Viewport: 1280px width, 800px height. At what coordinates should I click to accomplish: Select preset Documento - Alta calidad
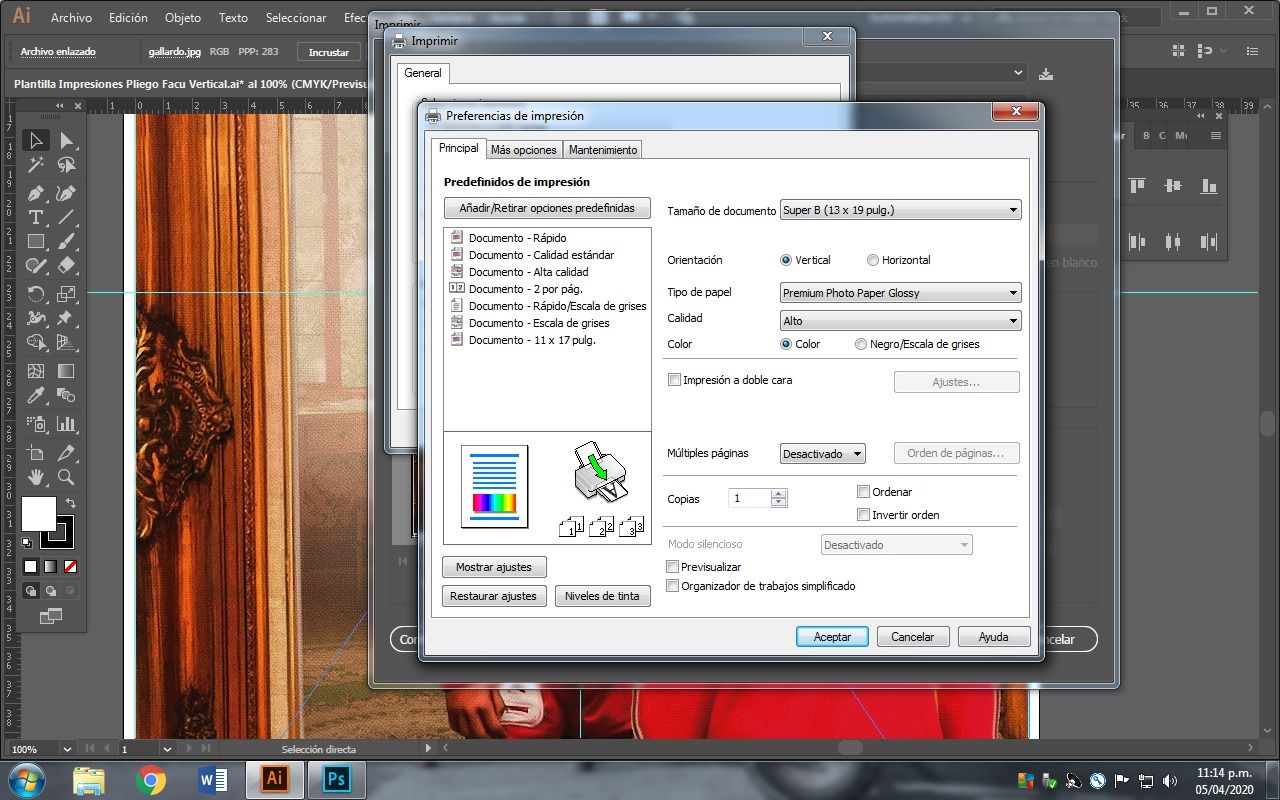(x=528, y=272)
